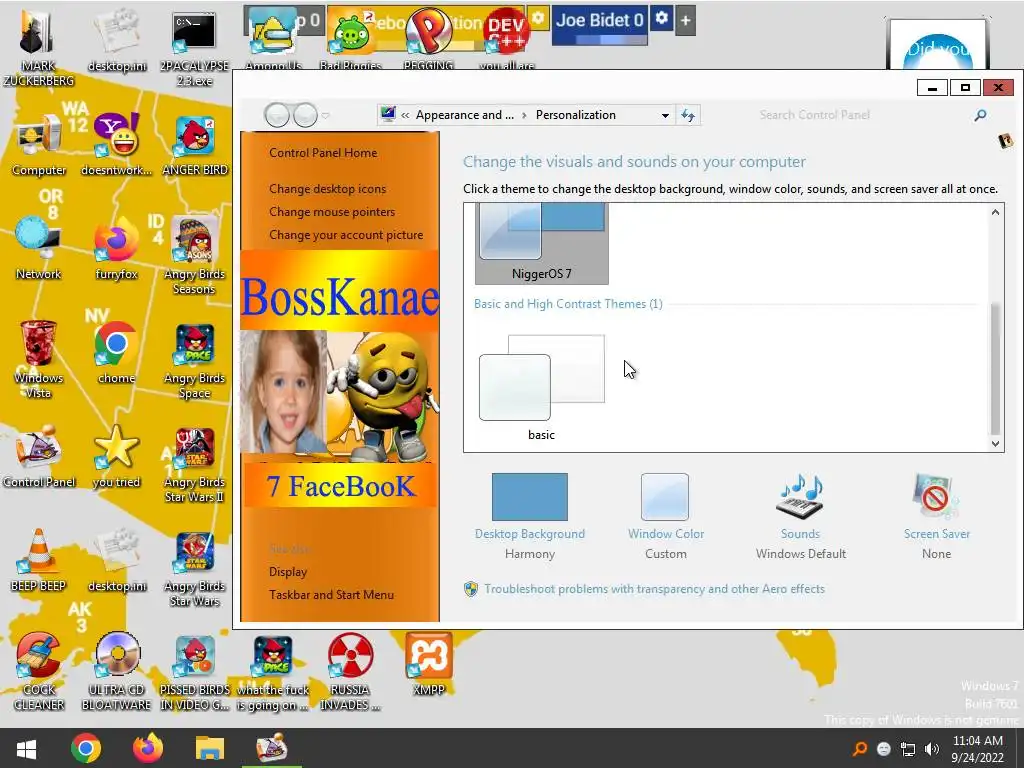The height and width of the screenshot is (768, 1024).
Task: Open File Explorer from the taskbar
Action: (210, 748)
